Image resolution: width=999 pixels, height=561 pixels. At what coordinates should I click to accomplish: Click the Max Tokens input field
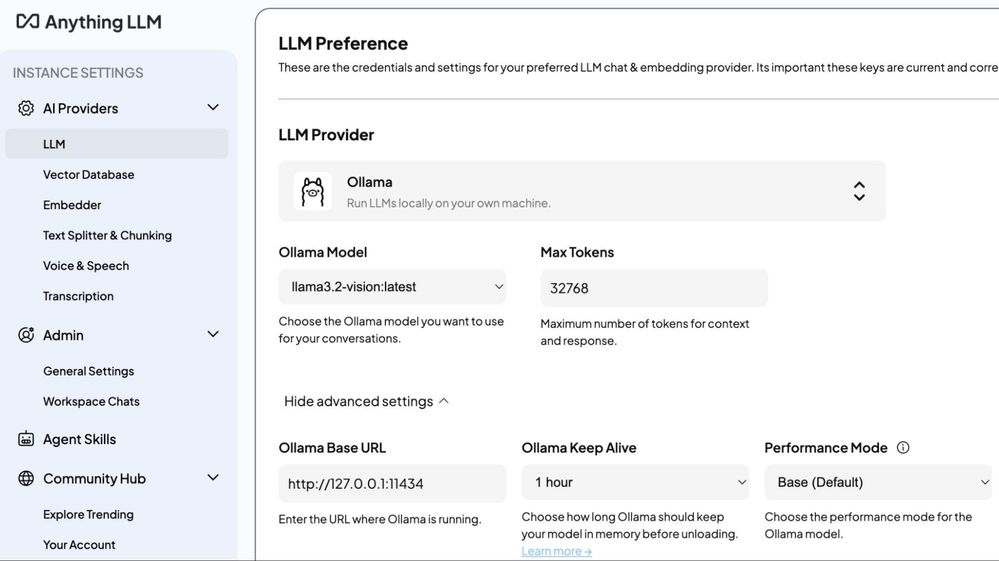pos(654,288)
